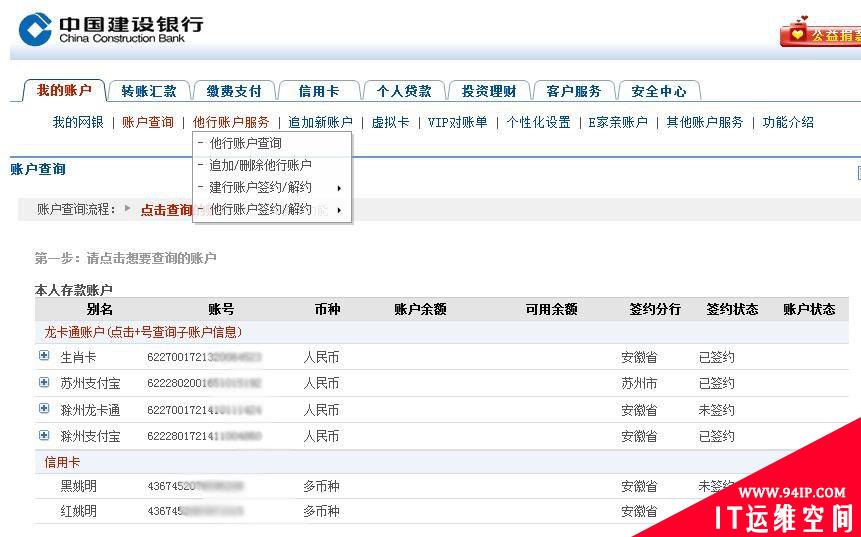Image resolution: width=861 pixels, height=537 pixels.
Task: Click the 红姚明 credit card name
Action: coord(78,511)
